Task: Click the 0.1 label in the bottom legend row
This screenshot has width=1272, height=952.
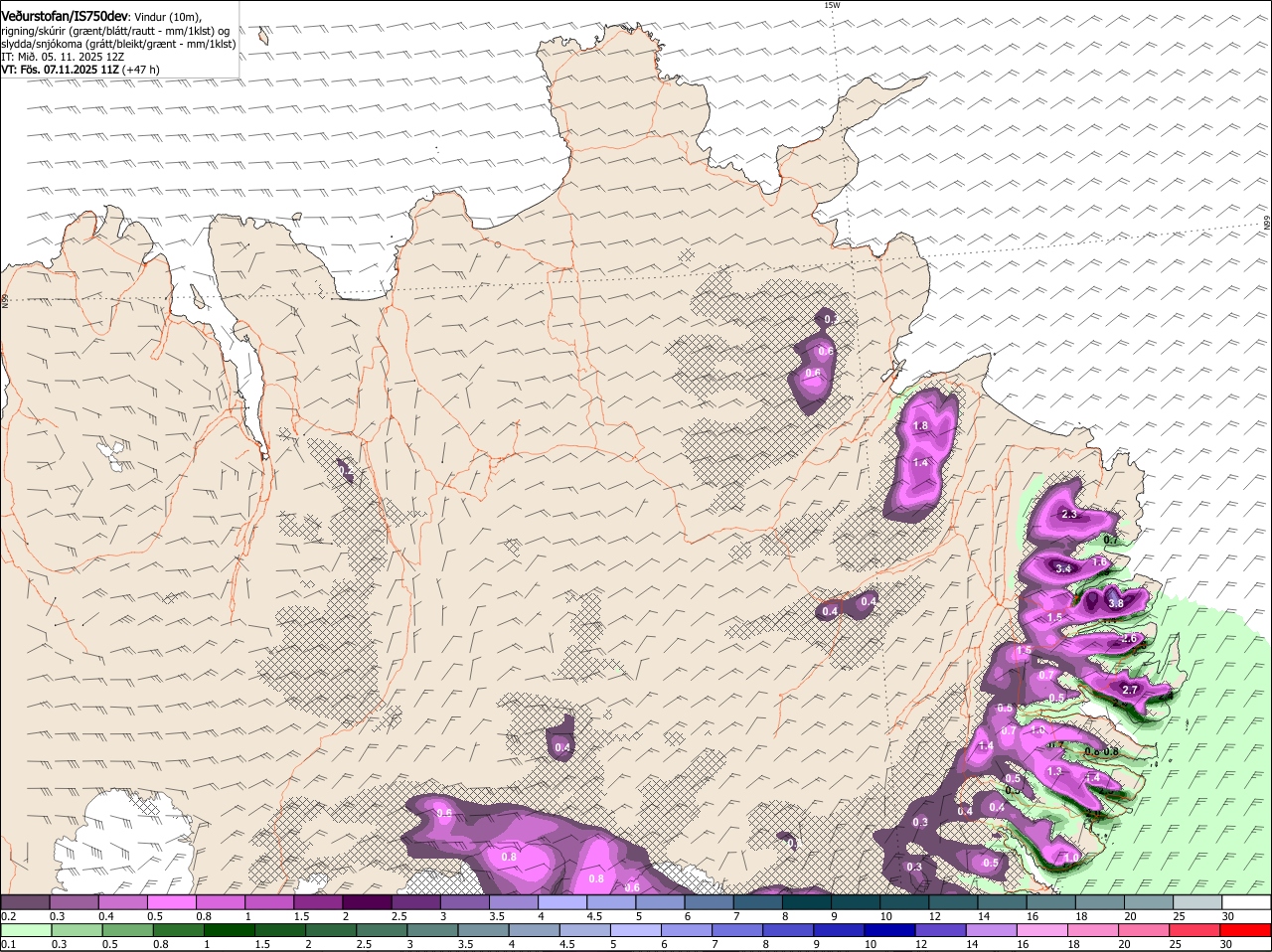Action: 9,944
